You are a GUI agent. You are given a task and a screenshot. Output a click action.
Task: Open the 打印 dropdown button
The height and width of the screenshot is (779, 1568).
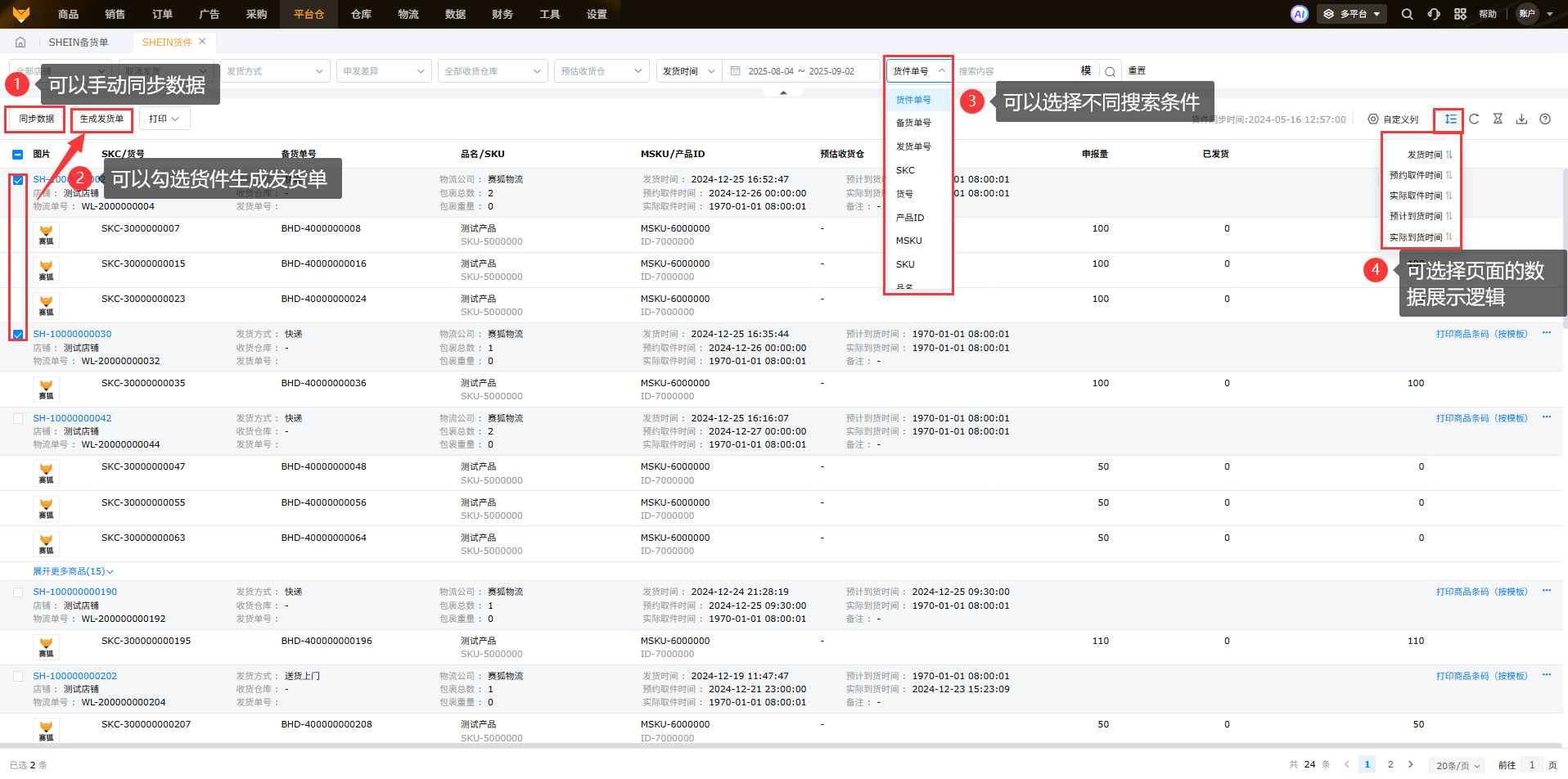click(x=164, y=119)
